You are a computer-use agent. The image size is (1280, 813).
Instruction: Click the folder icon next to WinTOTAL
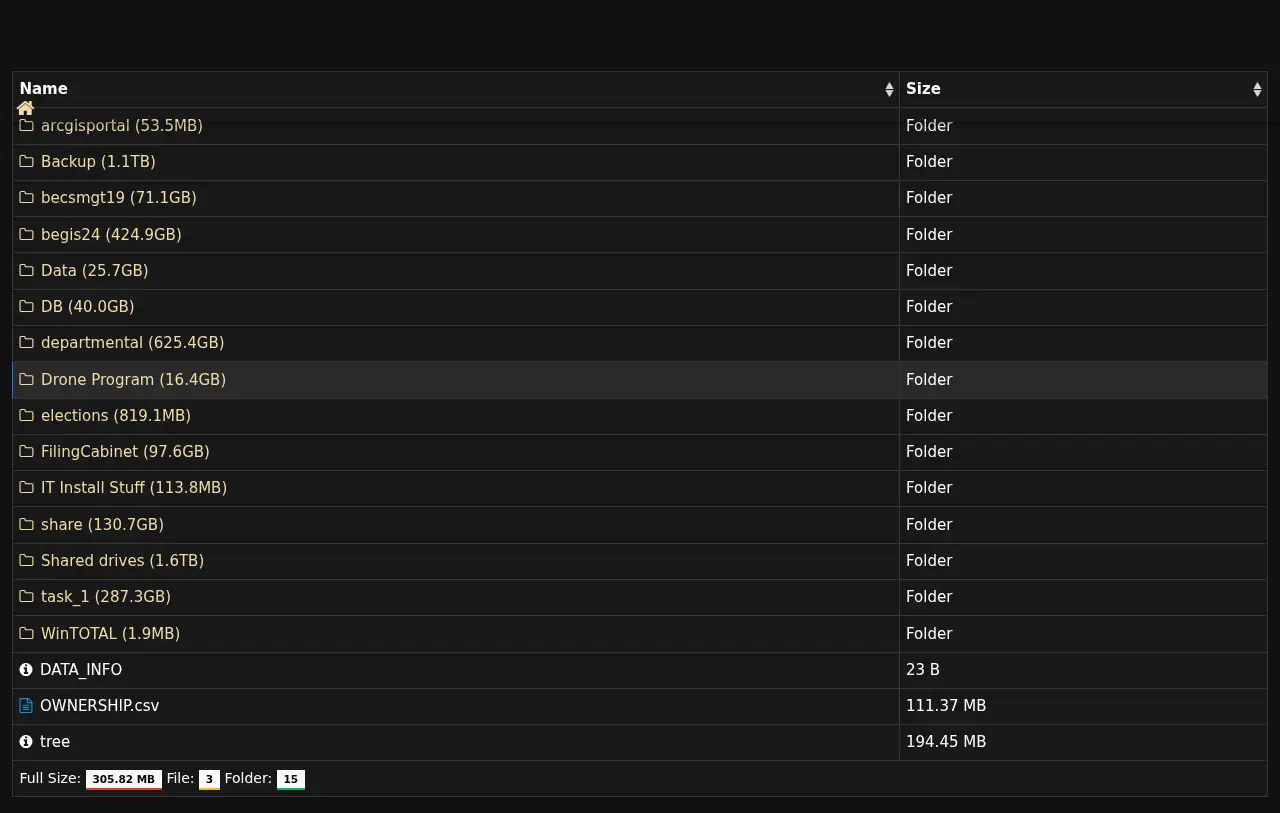tap(27, 634)
